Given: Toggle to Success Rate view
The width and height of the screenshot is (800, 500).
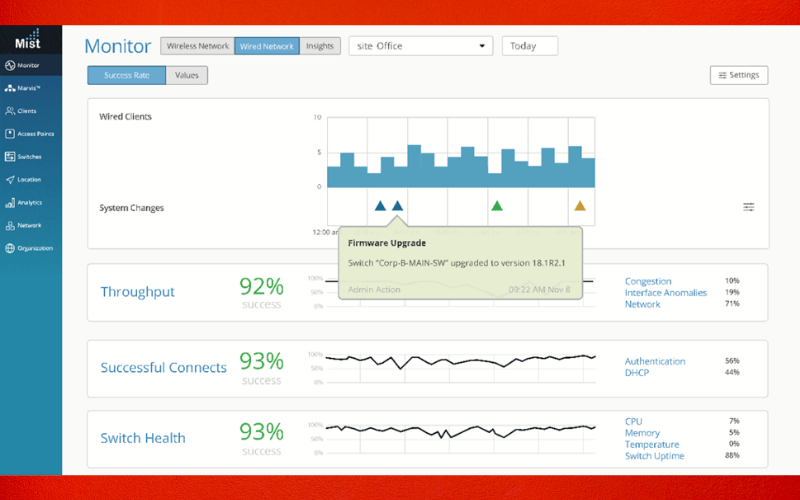Looking at the screenshot, I should pyautogui.click(x=127, y=75).
